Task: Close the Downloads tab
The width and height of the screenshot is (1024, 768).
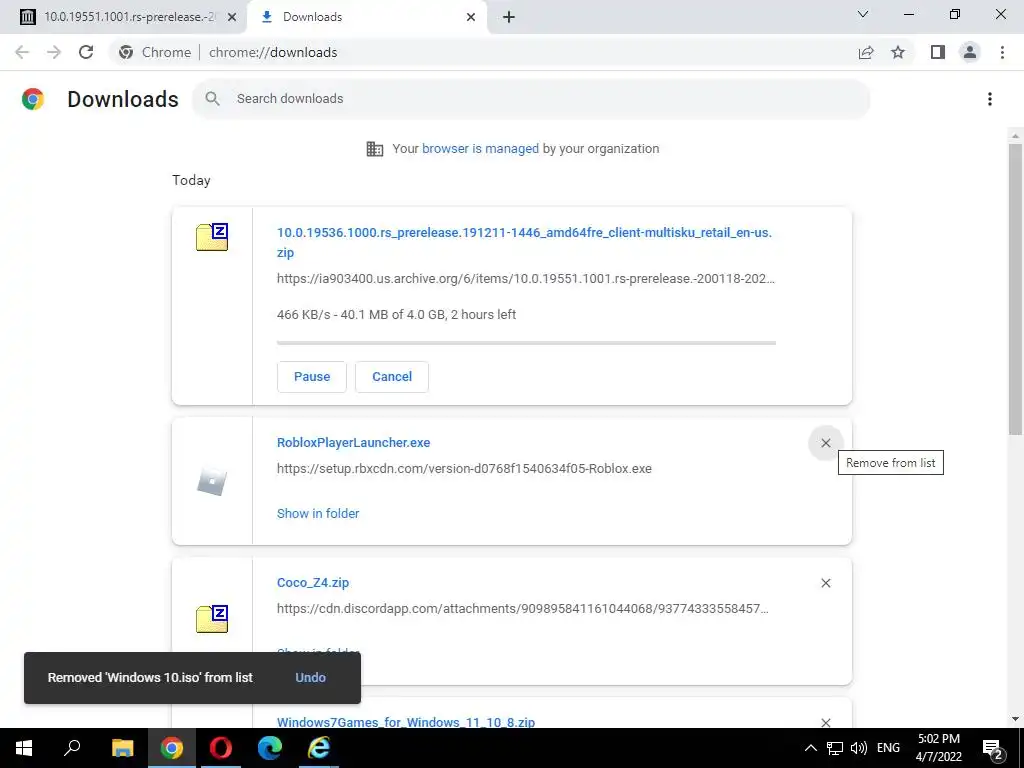Action: pos(471,17)
